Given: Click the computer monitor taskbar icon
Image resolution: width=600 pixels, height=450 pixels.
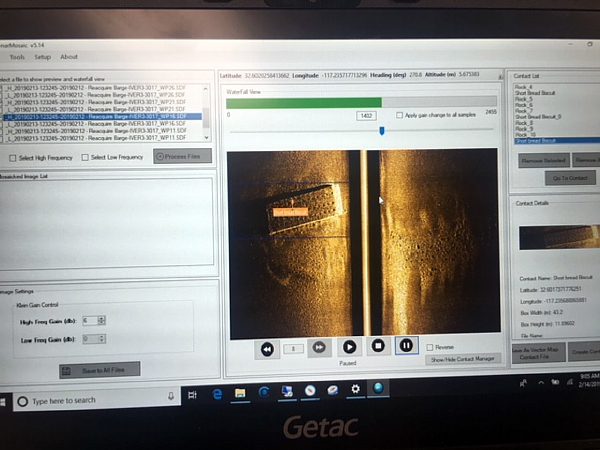Looking at the screenshot, I should click(287, 391).
